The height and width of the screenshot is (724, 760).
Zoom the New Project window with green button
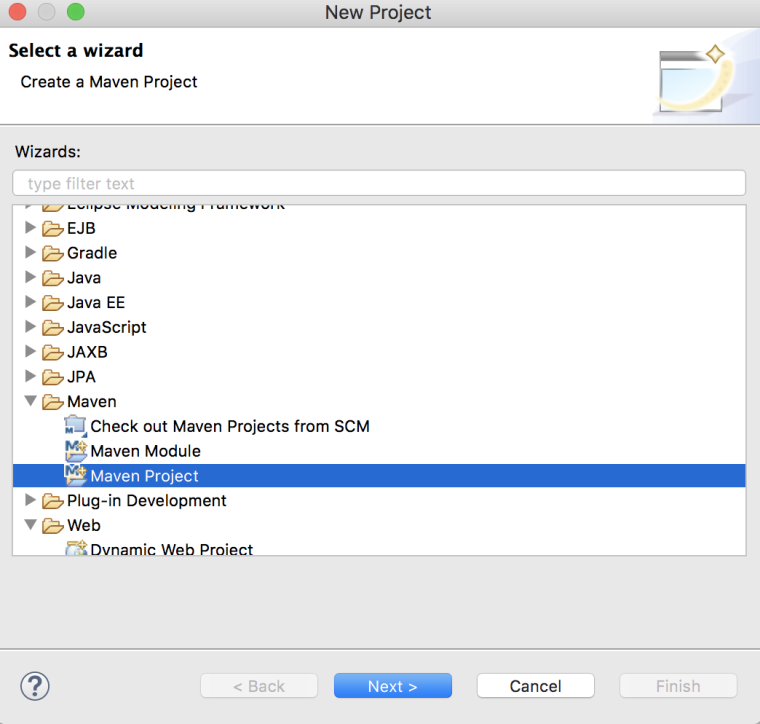76,12
